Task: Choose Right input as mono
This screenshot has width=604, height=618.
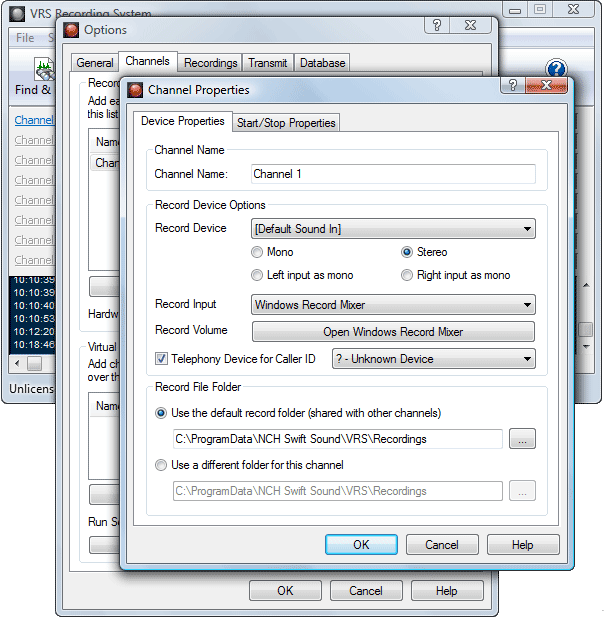Action: 406,275
